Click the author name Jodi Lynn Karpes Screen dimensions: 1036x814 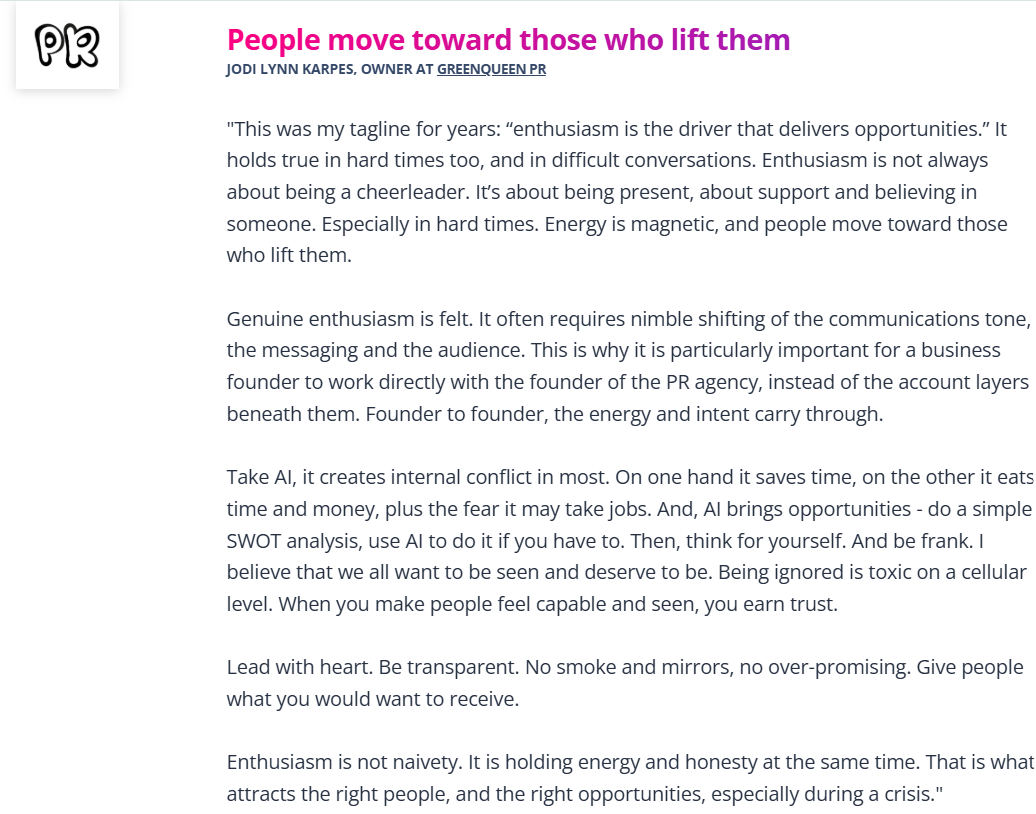click(290, 69)
